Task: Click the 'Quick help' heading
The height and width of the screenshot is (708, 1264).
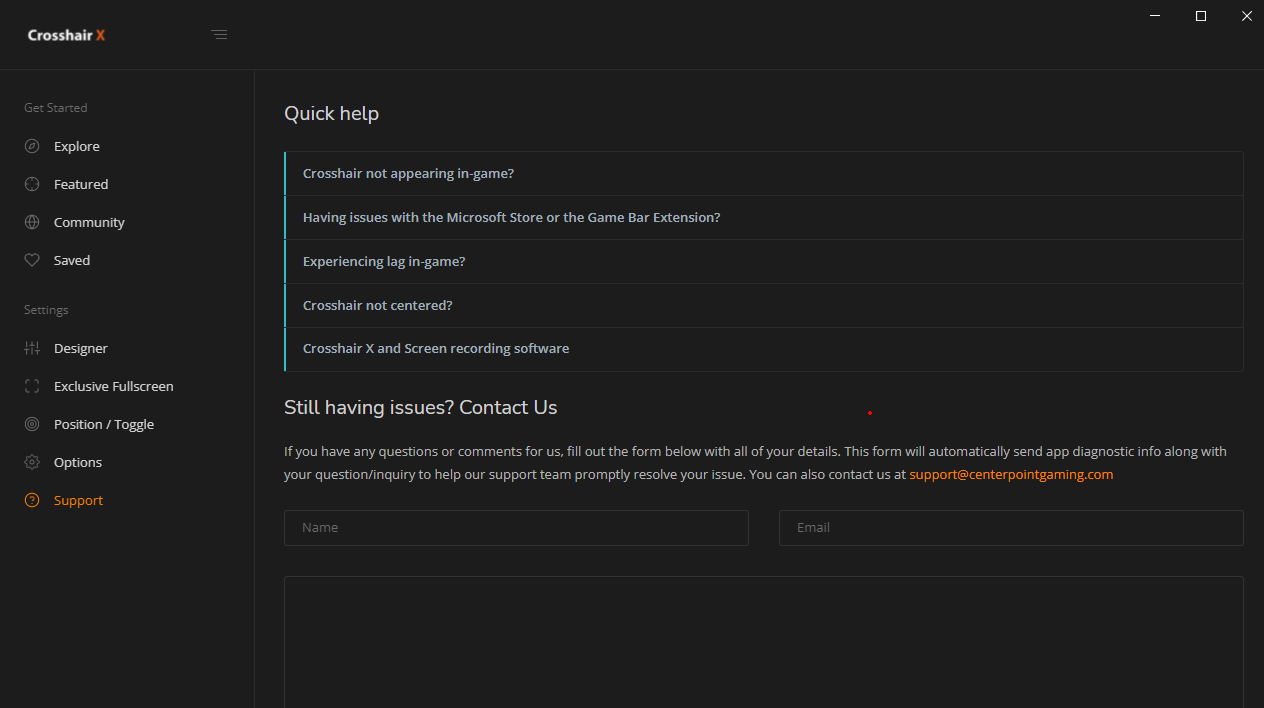Action: pos(331,113)
